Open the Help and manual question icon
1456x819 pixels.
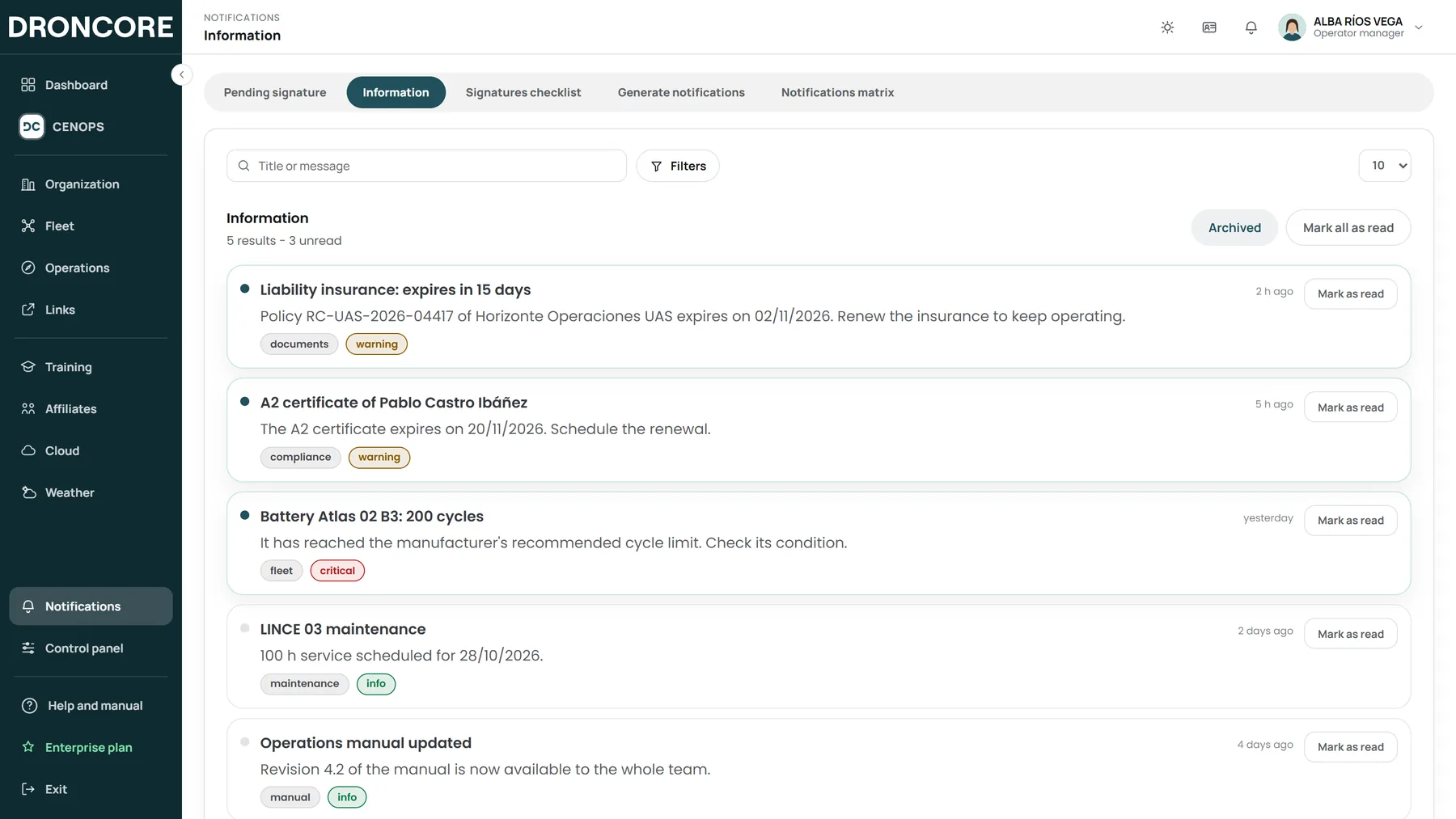click(30, 706)
